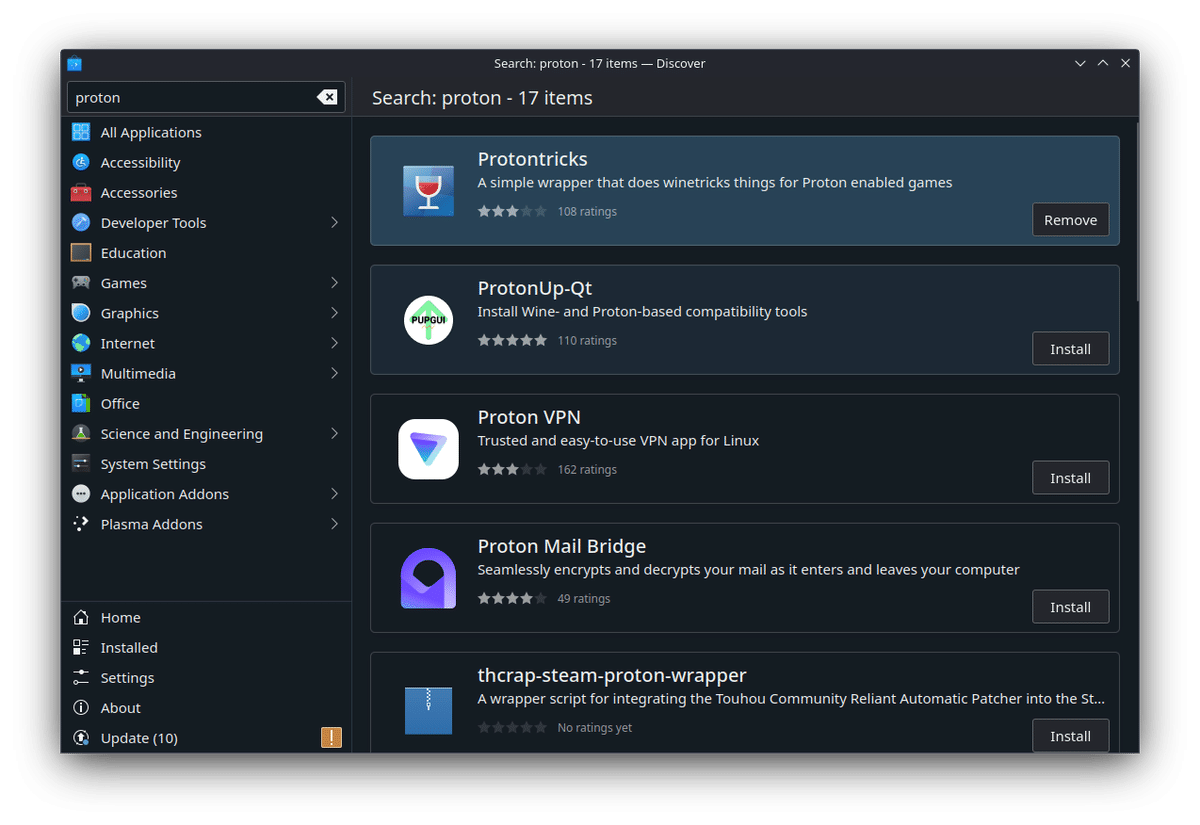Open the Proton Mail Bridge title text

(562, 546)
